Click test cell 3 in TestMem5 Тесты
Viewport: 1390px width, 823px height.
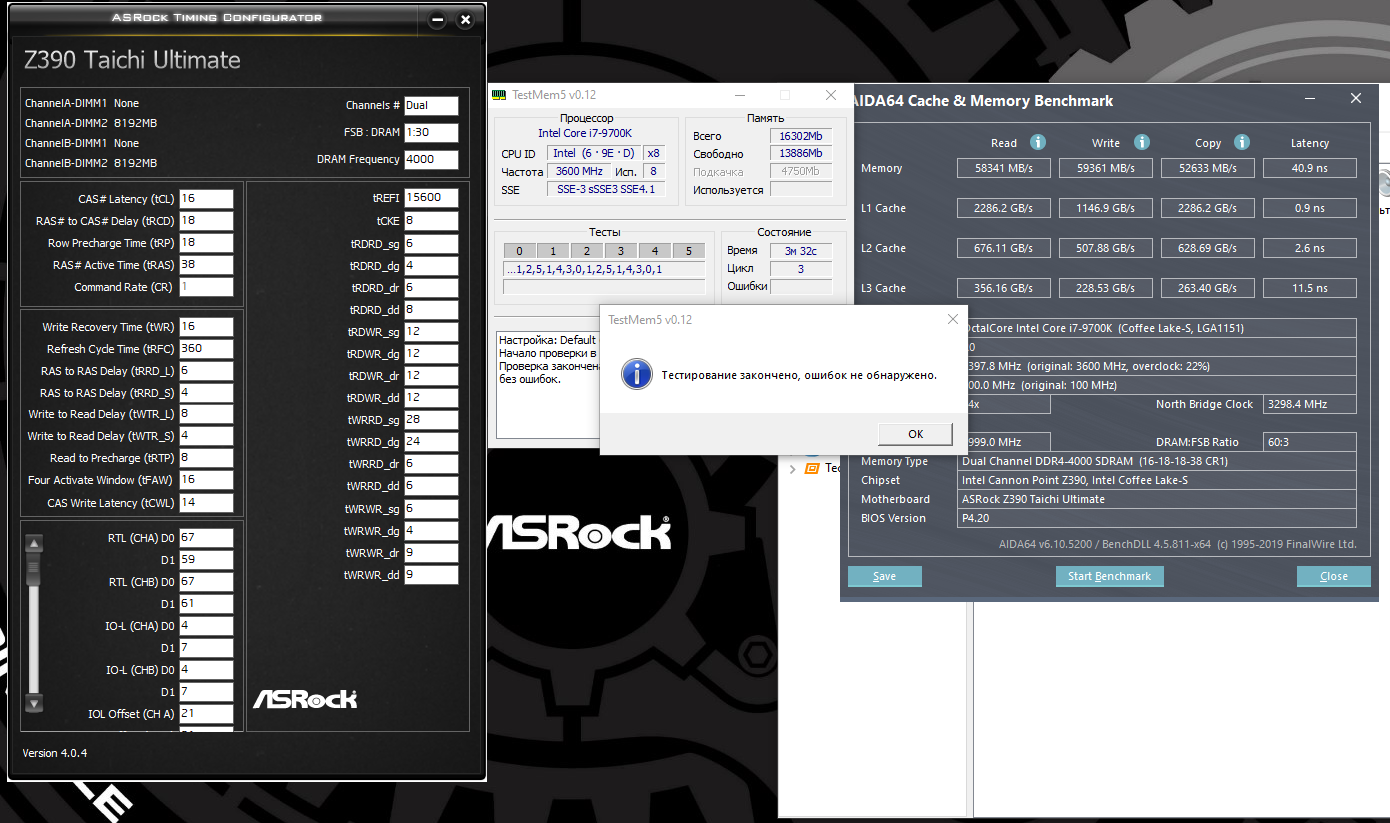tap(620, 251)
